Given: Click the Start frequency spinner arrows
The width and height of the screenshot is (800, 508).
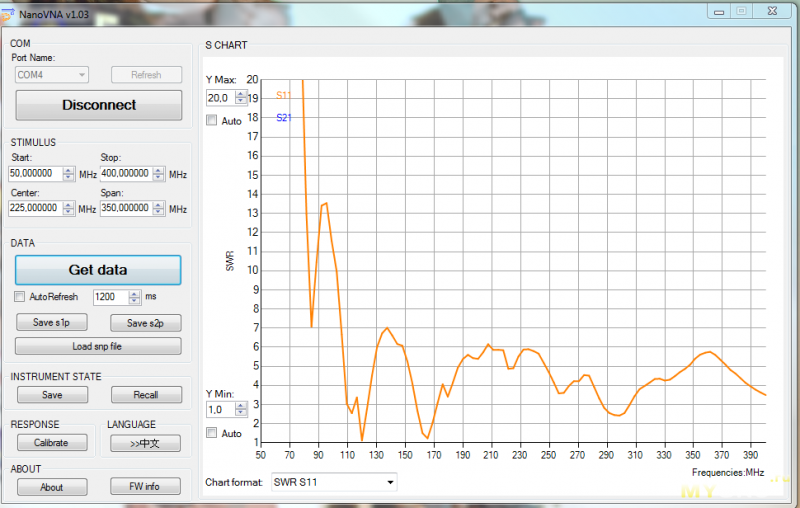Looking at the screenshot, I should (69, 173).
